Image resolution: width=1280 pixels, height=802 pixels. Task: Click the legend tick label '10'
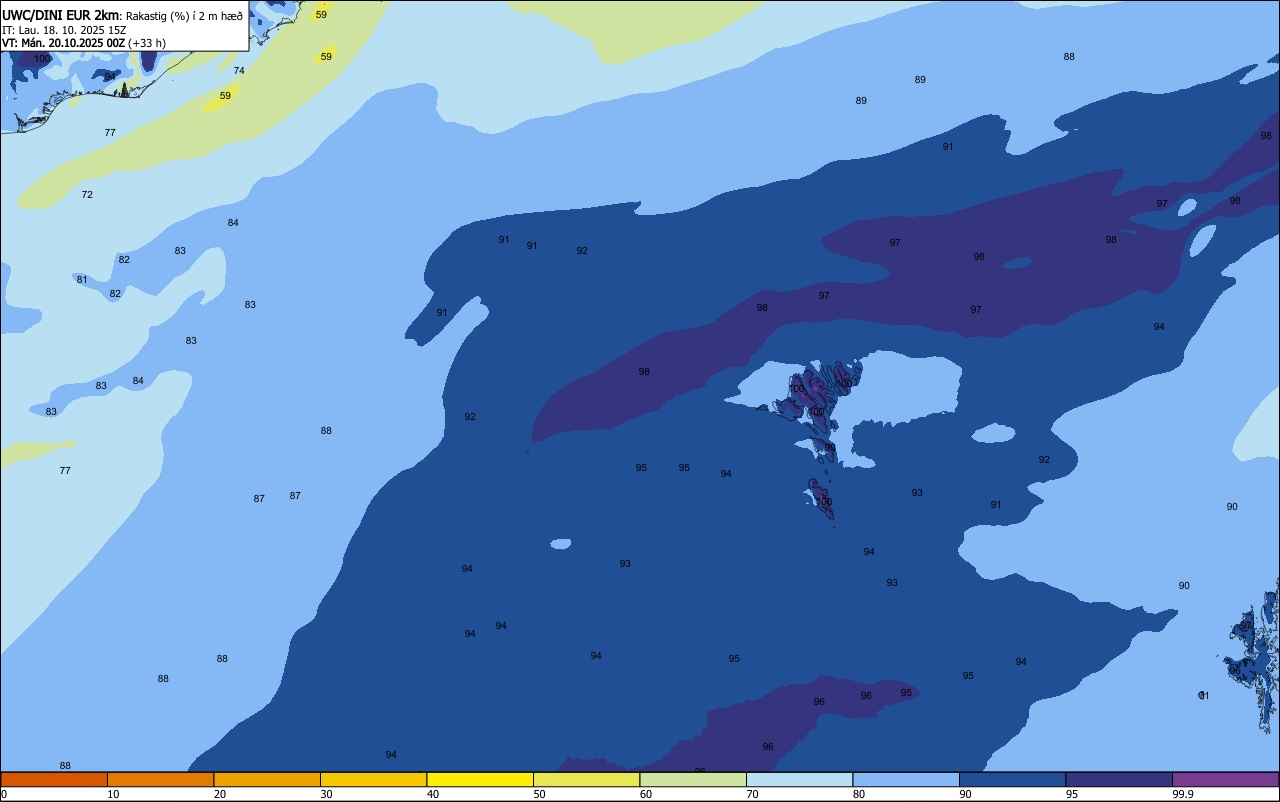tap(113, 794)
